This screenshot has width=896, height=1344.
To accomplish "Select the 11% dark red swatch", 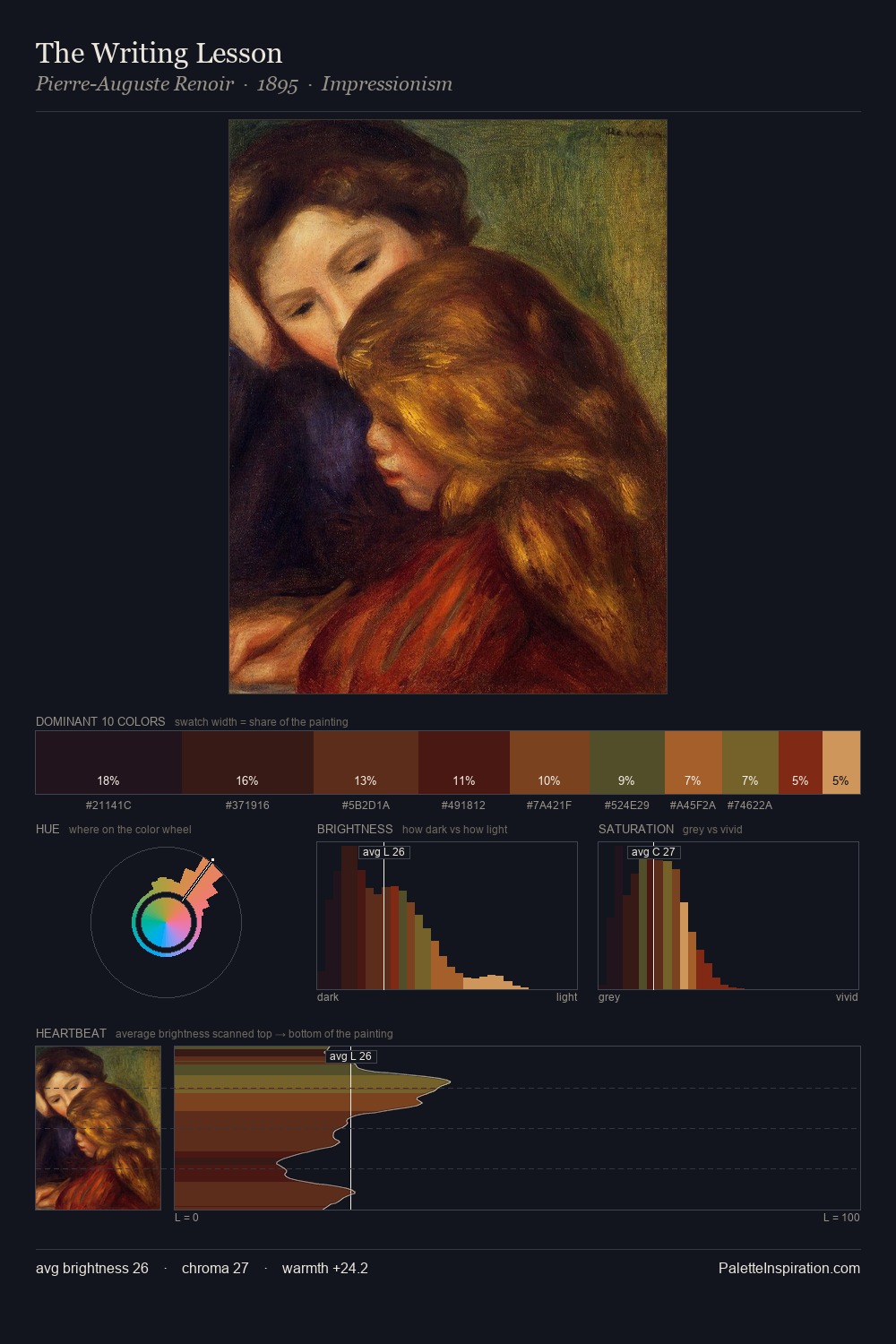I will coord(464,762).
